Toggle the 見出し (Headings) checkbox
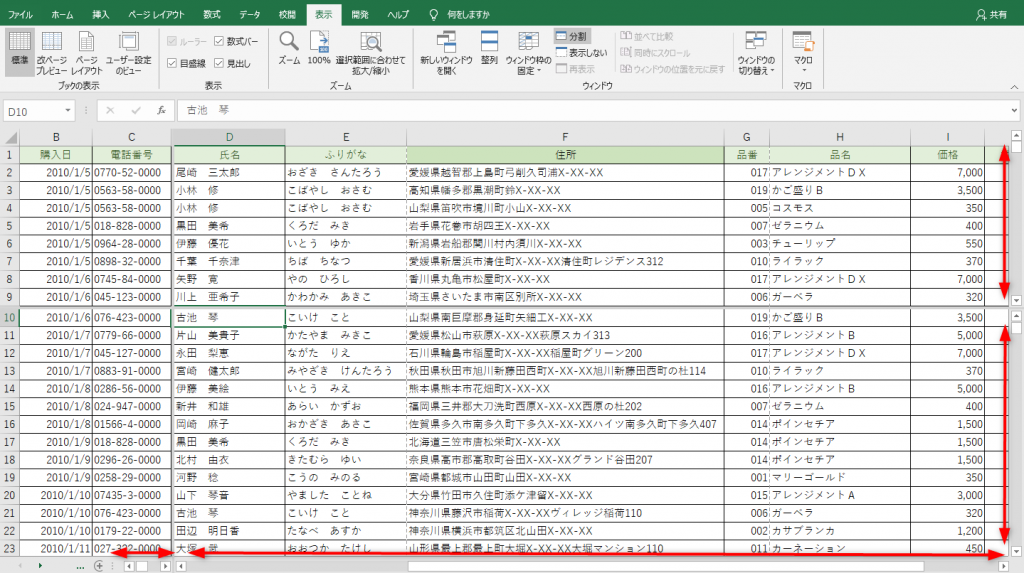The width and height of the screenshot is (1024, 573). pyautogui.click(x=219, y=63)
